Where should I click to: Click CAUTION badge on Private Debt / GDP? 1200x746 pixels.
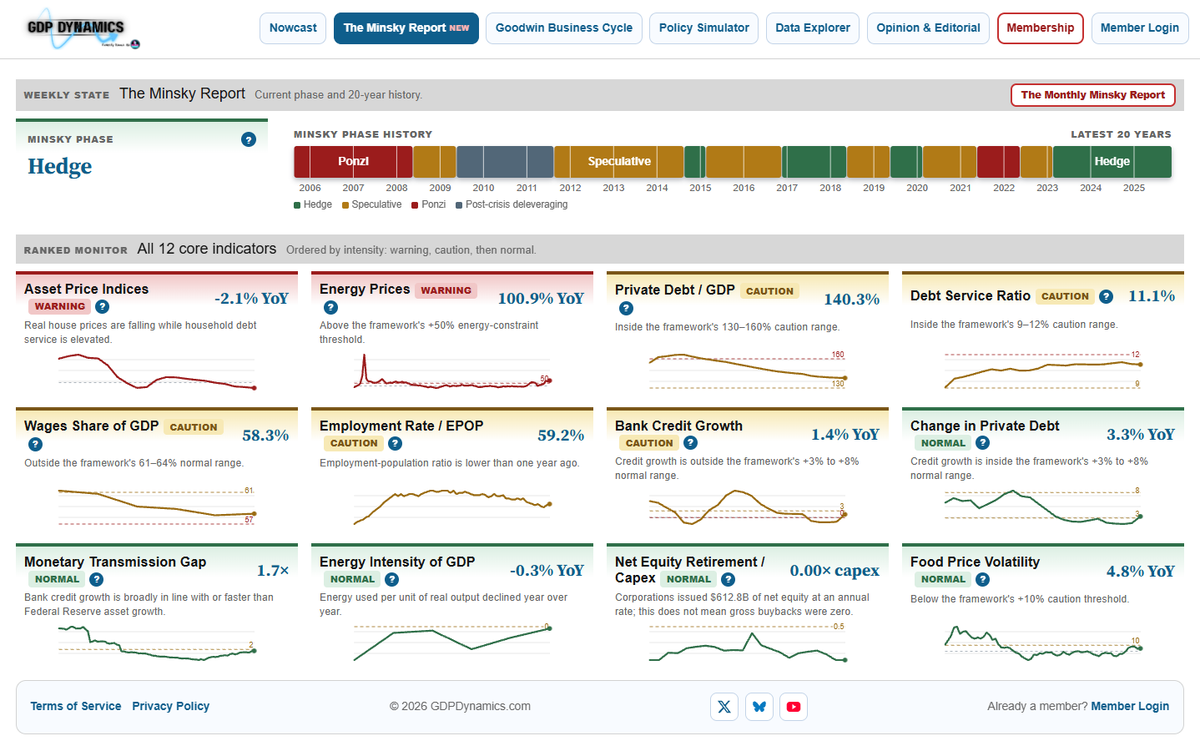[x=770, y=291]
